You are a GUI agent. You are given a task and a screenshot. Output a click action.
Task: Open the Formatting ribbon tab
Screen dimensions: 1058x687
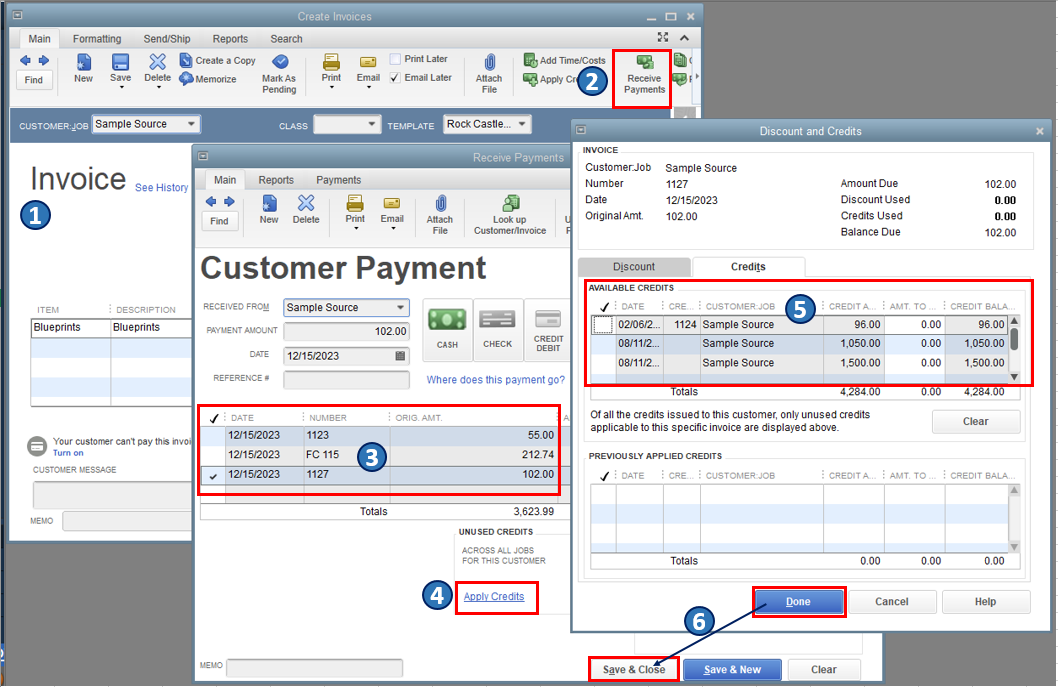(x=96, y=38)
